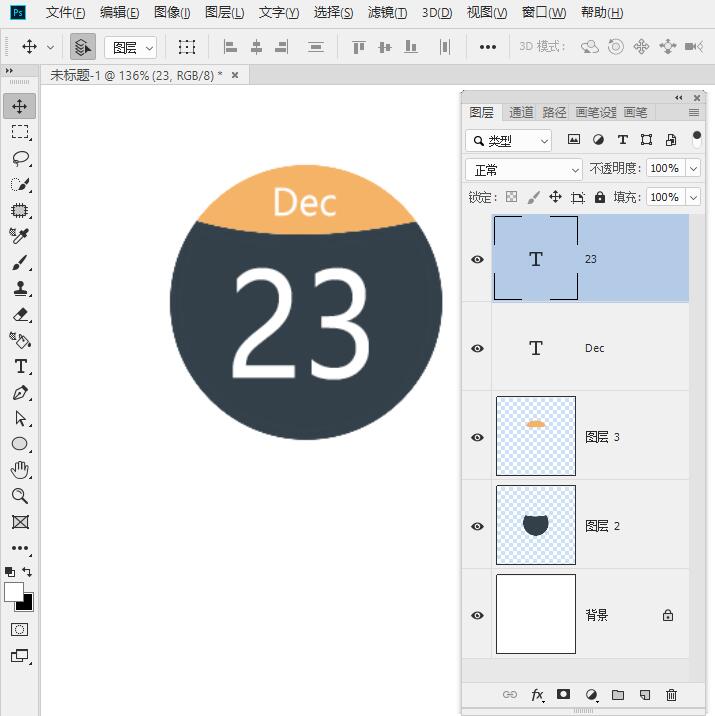The width and height of the screenshot is (715, 716).
Task: Select the Lasso tool
Action: tap(20, 158)
